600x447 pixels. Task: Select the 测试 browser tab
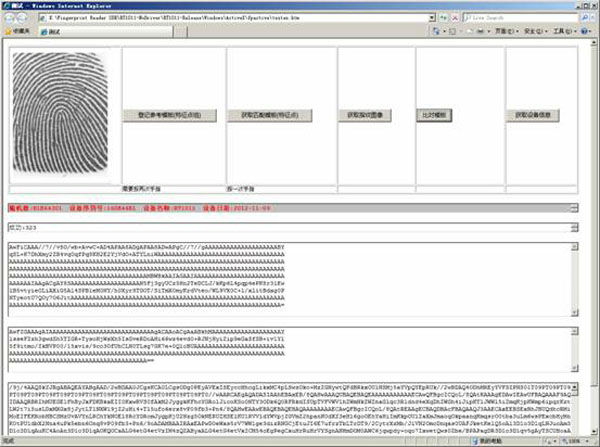point(105,32)
